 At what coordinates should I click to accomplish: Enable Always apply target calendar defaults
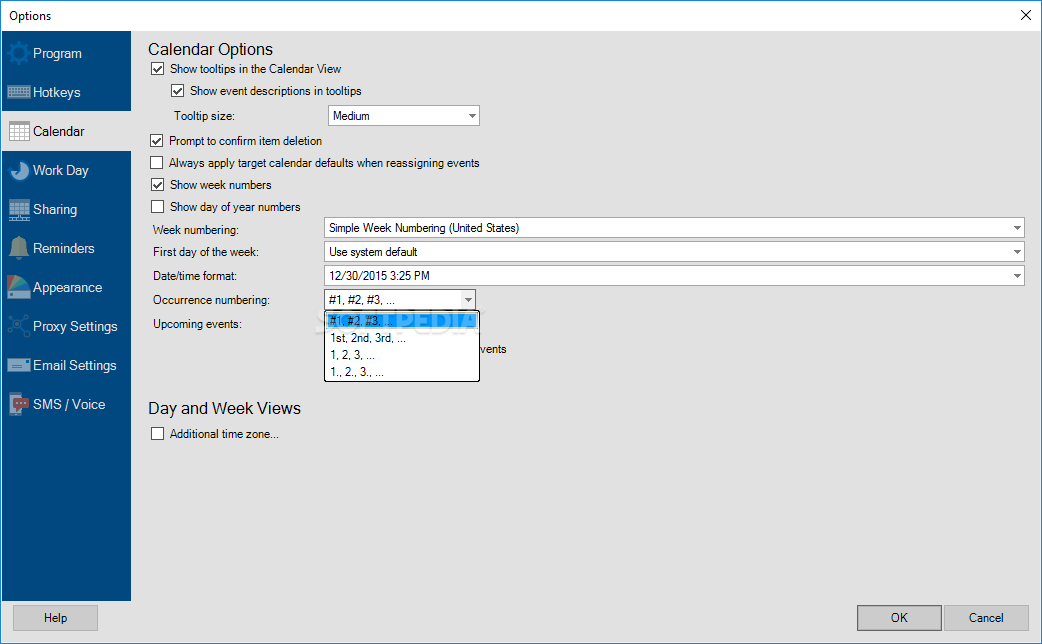pyautogui.click(x=157, y=163)
